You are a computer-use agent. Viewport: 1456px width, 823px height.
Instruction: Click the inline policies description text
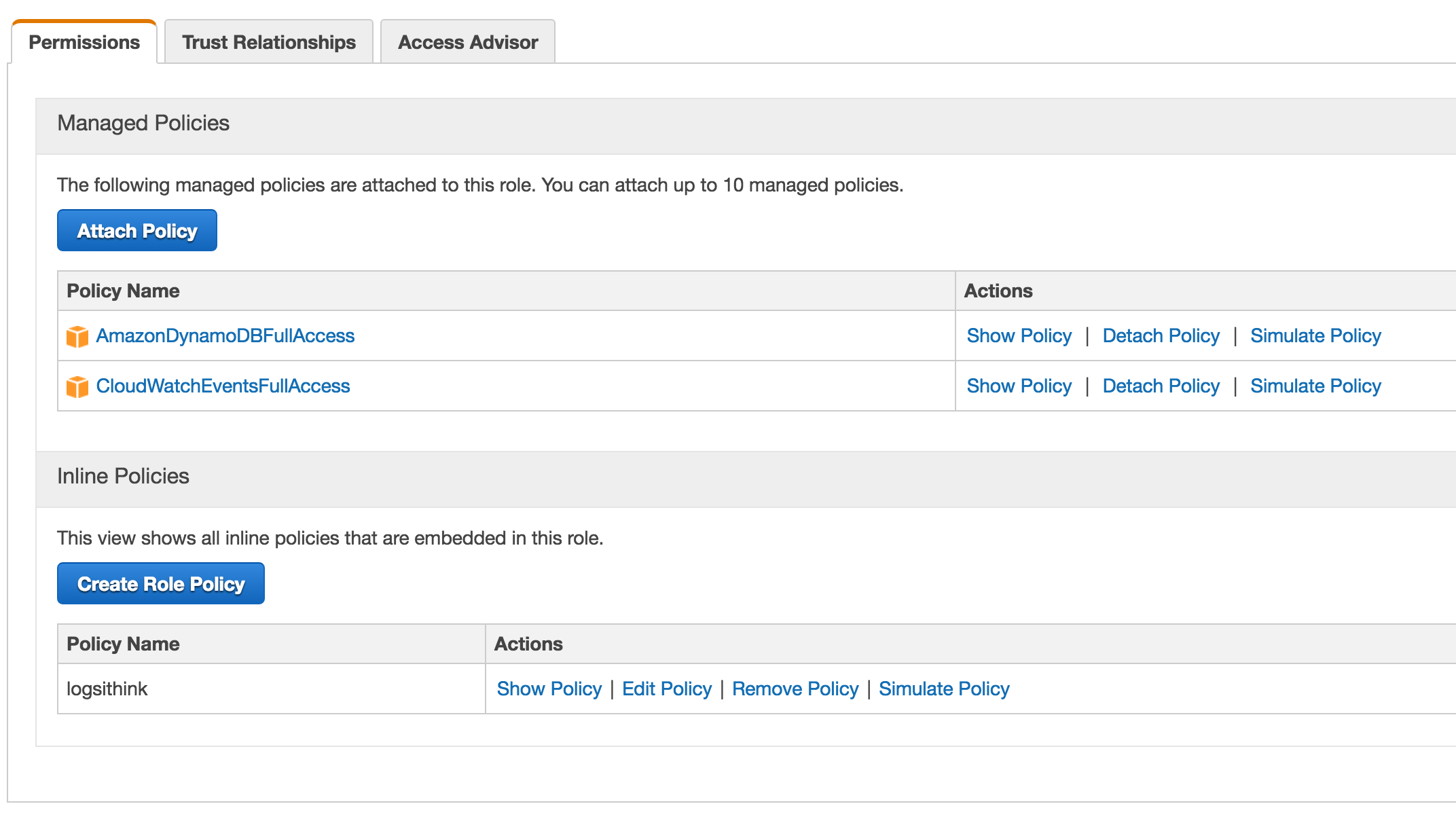tap(330, 538)
